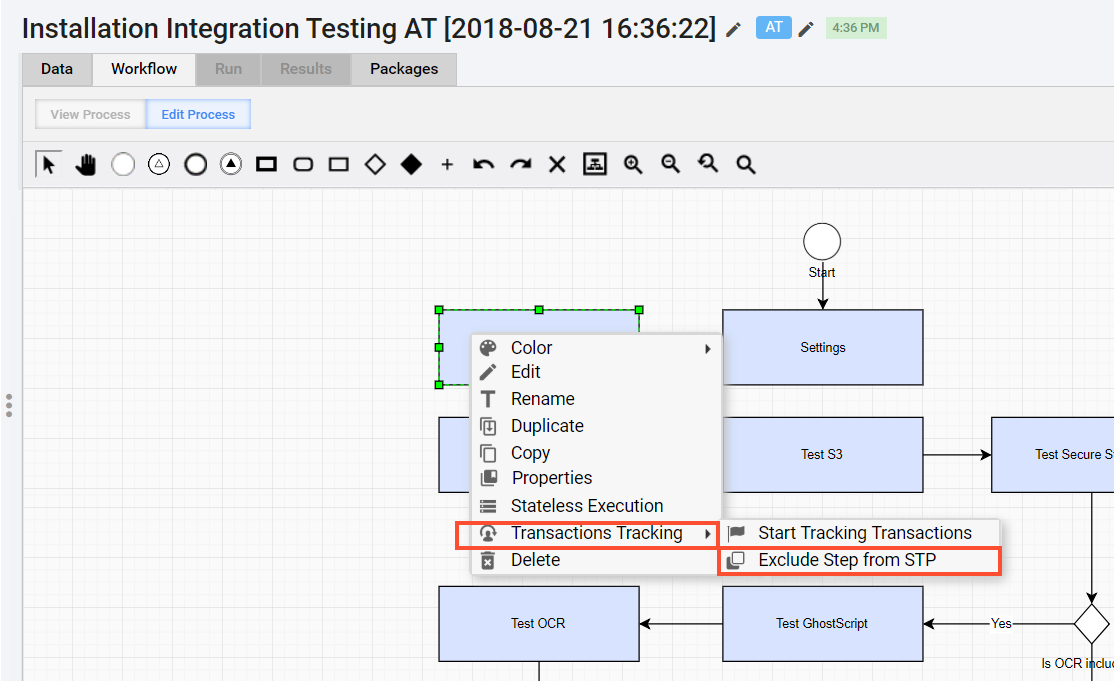
Task: Select the Test S3 step box
Action: point(823,454)
